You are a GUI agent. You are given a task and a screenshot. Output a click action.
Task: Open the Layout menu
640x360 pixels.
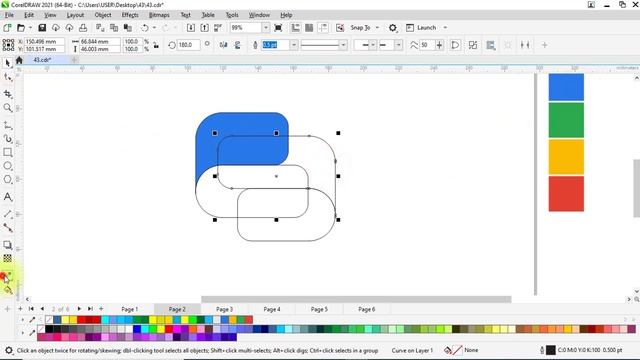coord(75,15)
